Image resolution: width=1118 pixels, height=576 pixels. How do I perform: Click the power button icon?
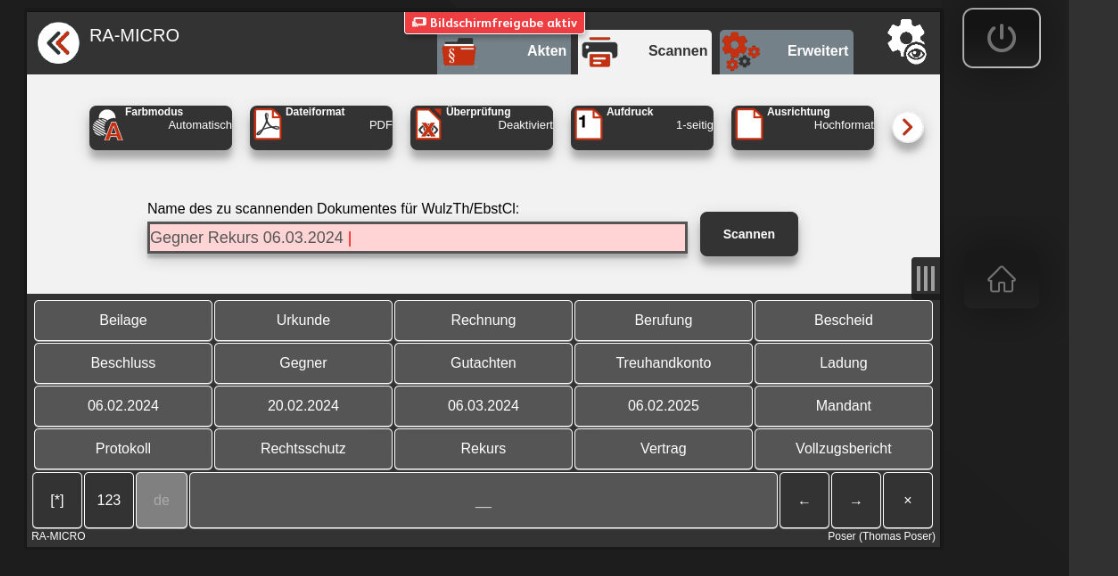[x=1001, y=38]
